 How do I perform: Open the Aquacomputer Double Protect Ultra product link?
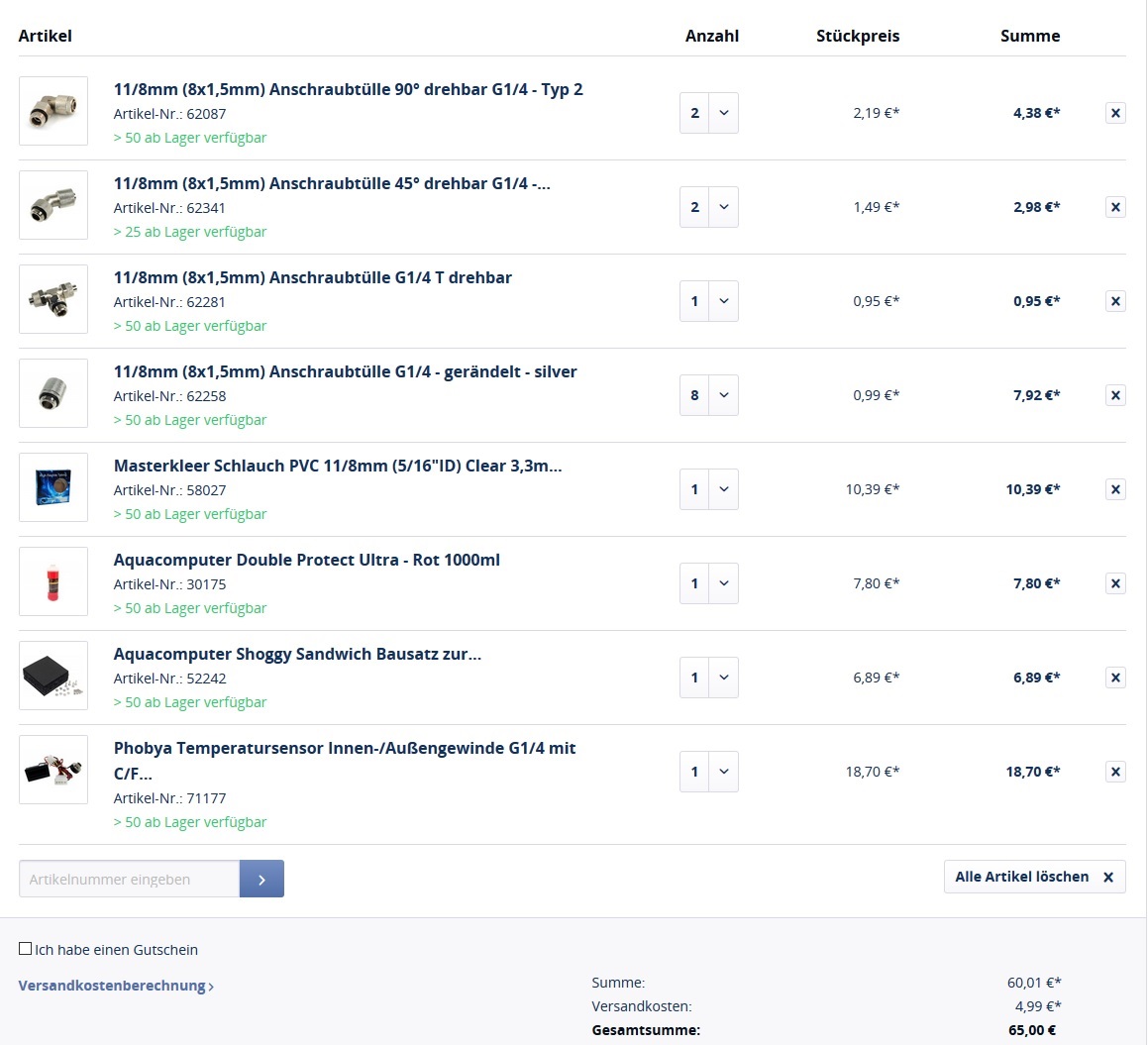[x=307, y=560]
